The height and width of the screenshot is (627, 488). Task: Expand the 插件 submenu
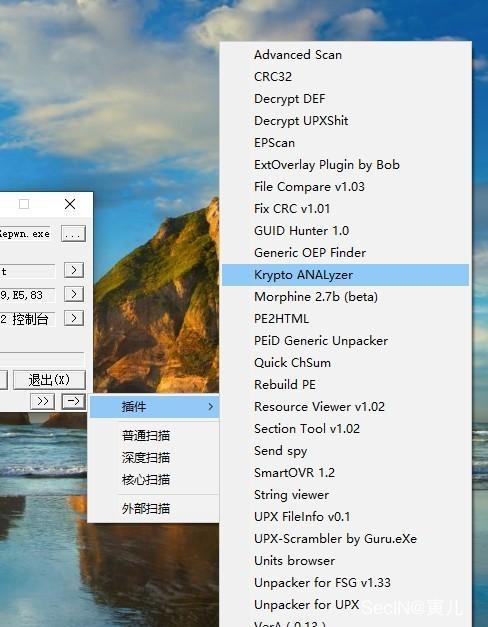[x=154, y=407]
